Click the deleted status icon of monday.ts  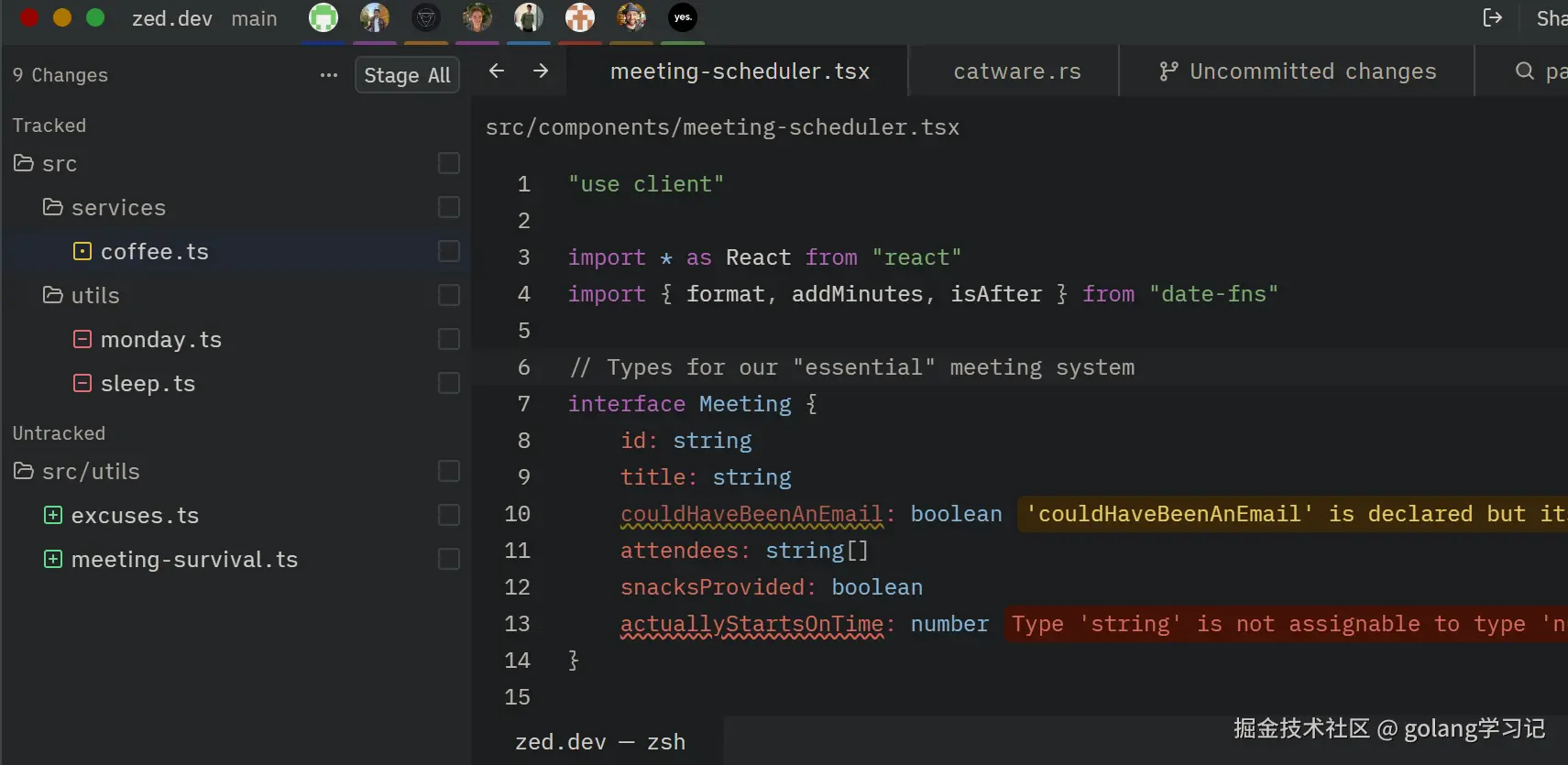point(82,339)
